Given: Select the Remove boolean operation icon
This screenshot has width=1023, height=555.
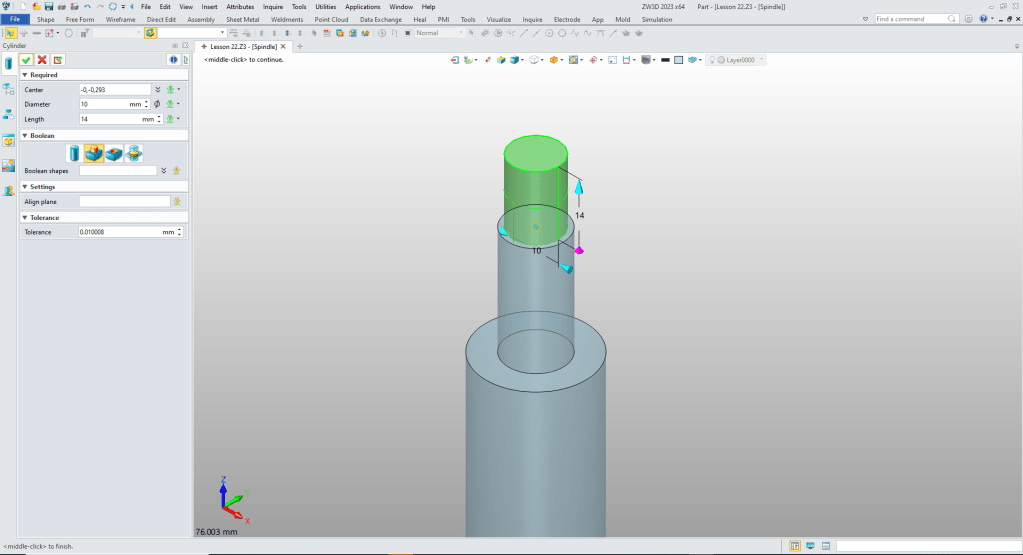Looking at the screenshot, I should click(x=114, y=153).
